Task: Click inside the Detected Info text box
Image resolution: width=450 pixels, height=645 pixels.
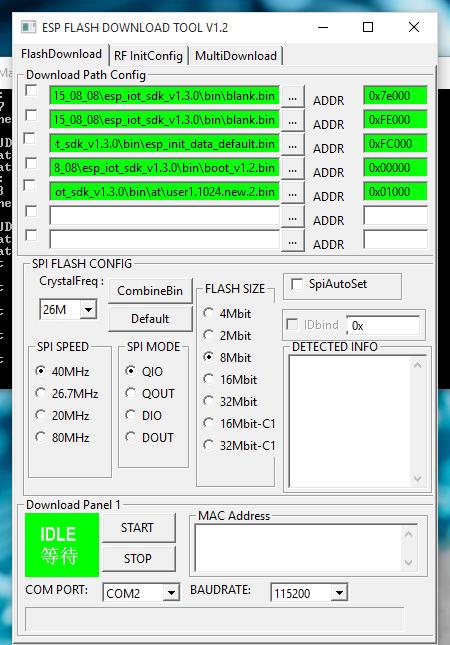Action: click(x=350, y=421)
